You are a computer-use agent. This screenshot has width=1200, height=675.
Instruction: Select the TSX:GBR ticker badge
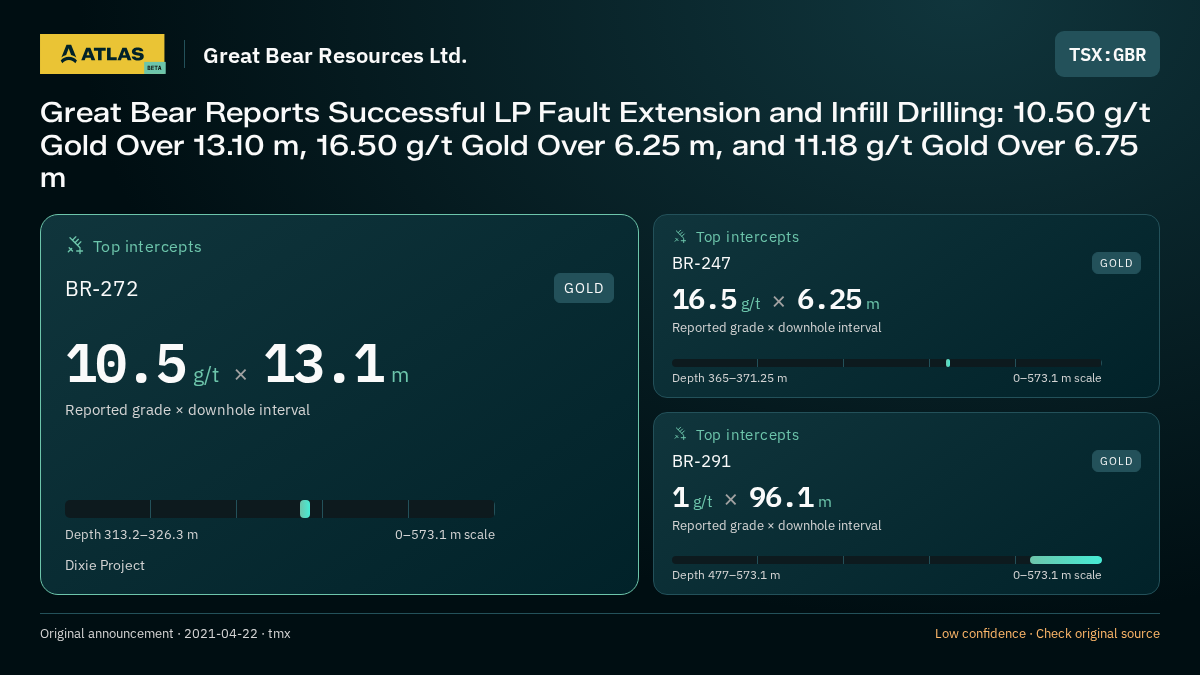(1107, 54)
